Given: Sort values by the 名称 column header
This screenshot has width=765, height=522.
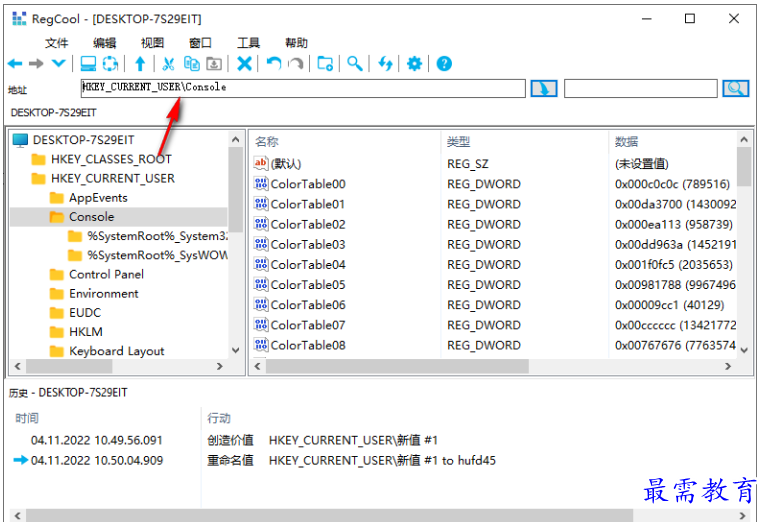Looking at the screenshot, I should pos(266,141).
